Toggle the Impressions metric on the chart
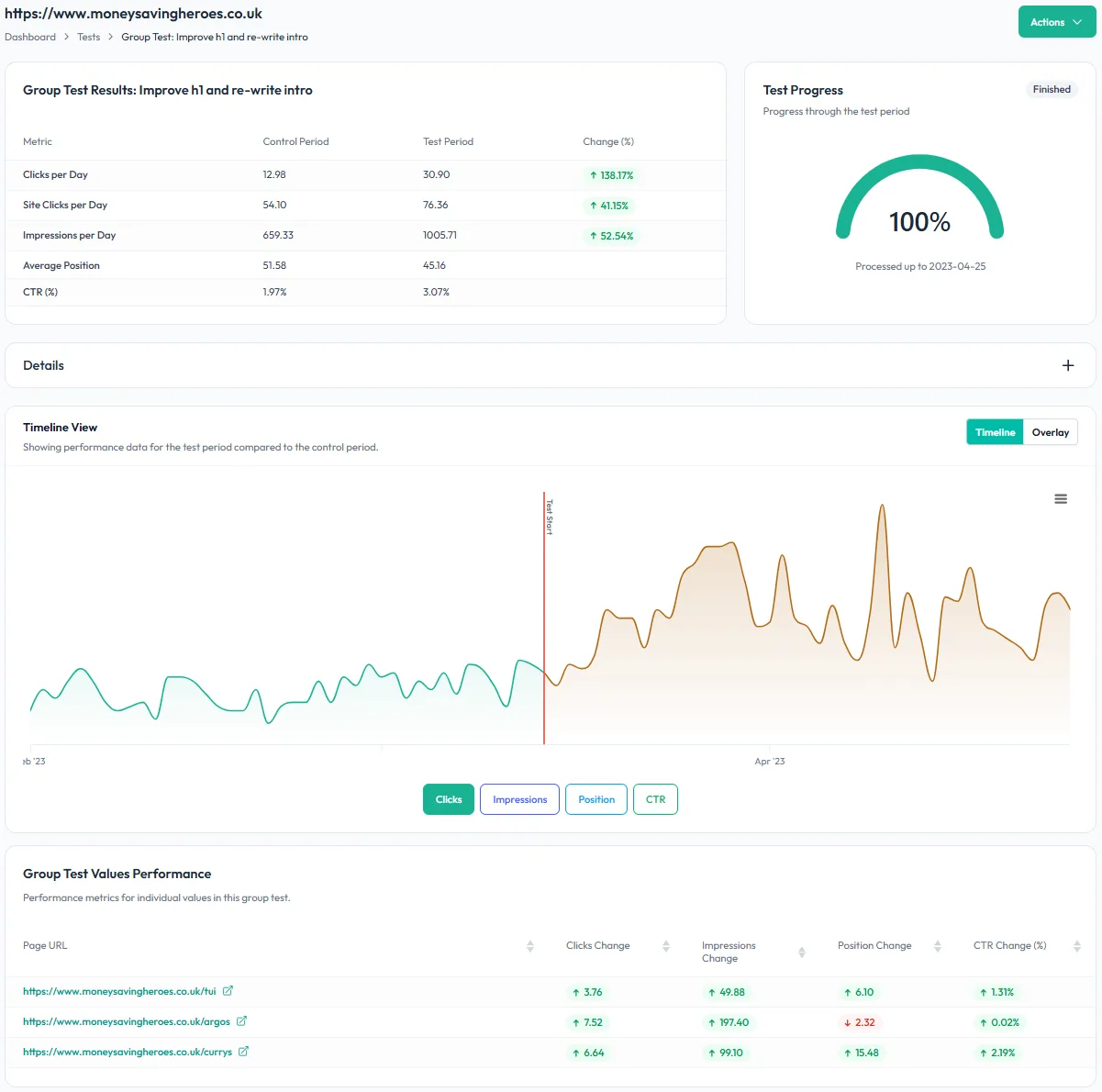1102x1092 pixels. [x=519, y=799]
